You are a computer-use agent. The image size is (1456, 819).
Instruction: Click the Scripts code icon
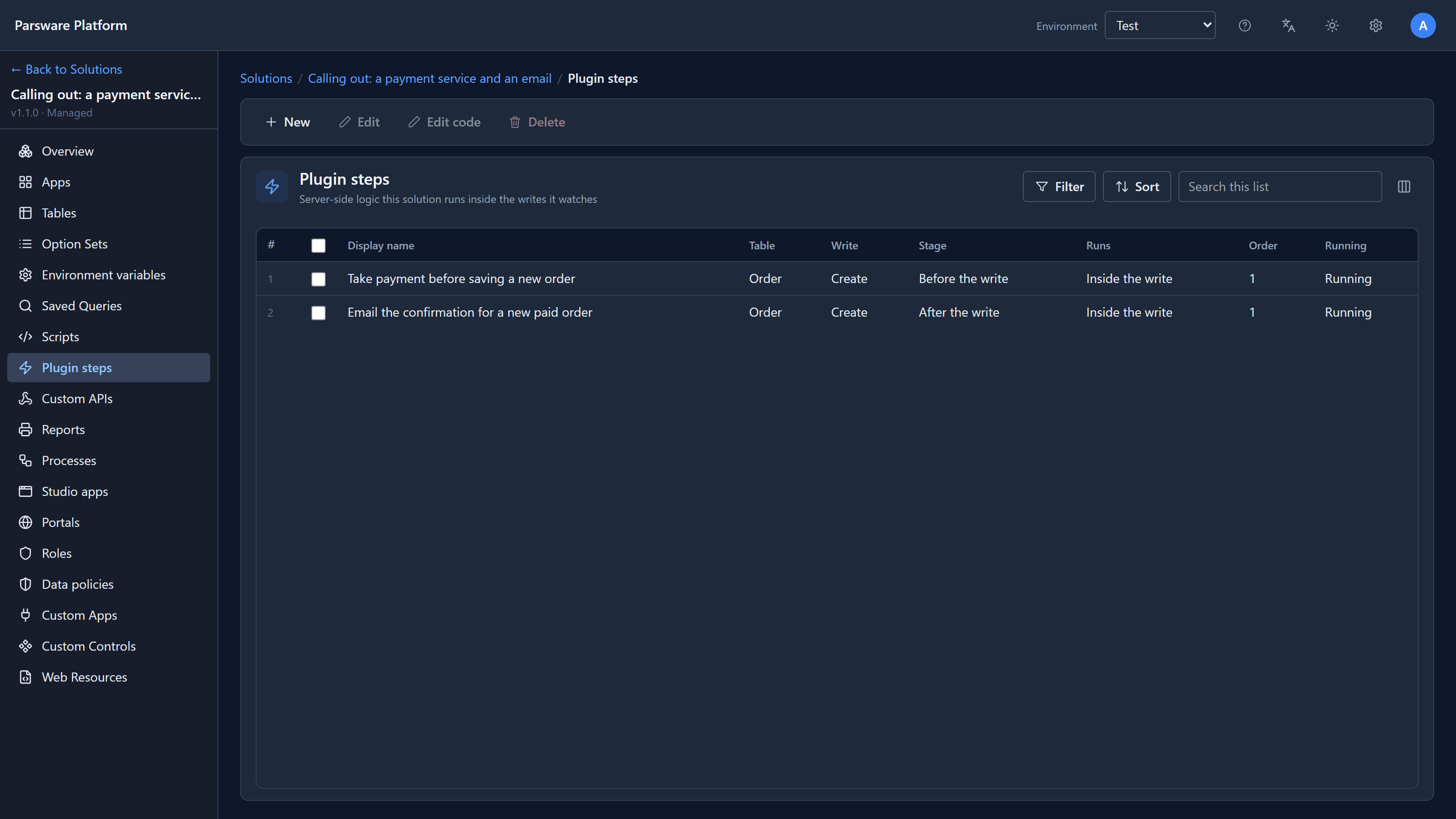pyautogui.click(x=25, y=337)
